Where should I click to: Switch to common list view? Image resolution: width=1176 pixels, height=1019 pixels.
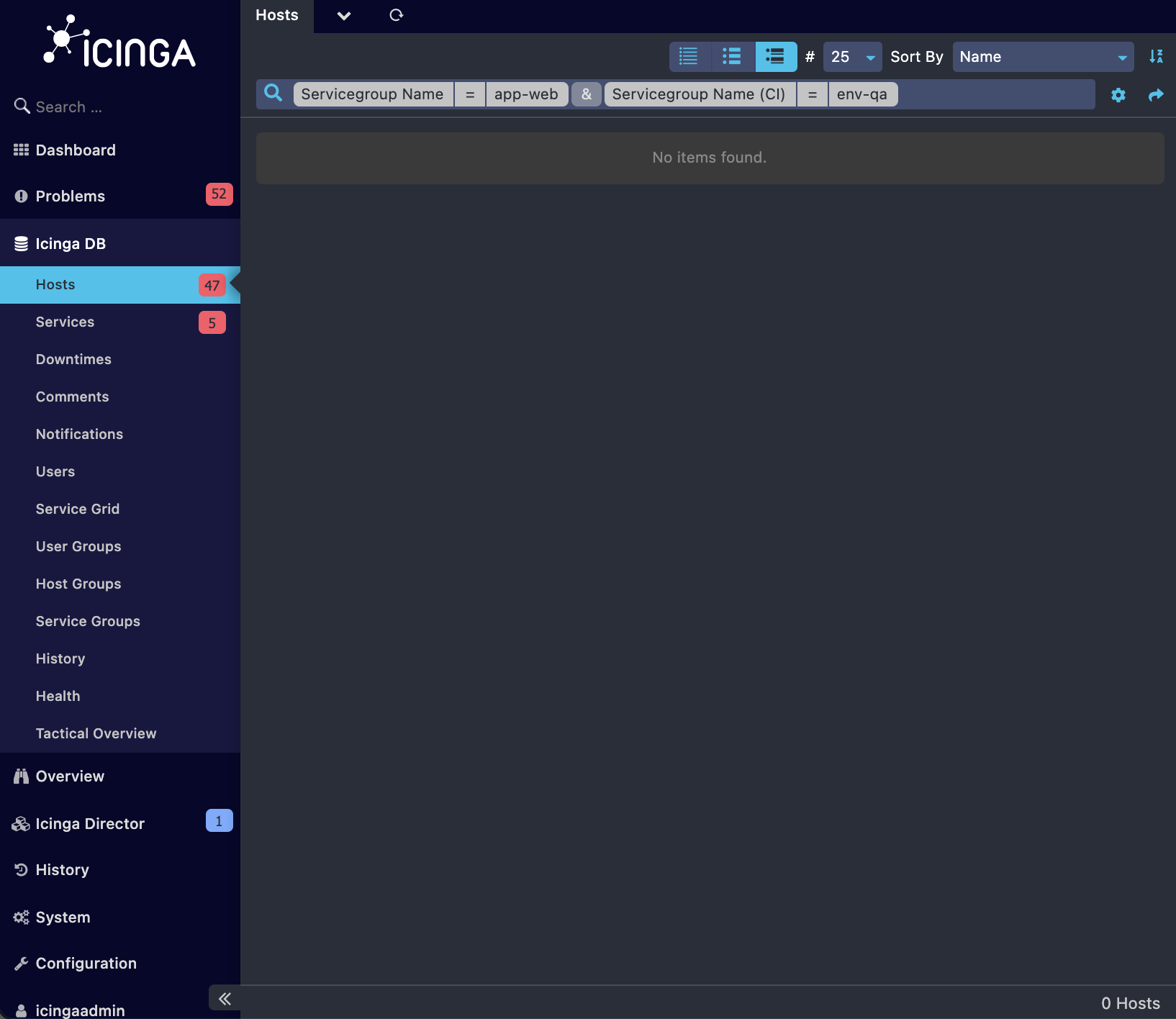click(733, 57)
